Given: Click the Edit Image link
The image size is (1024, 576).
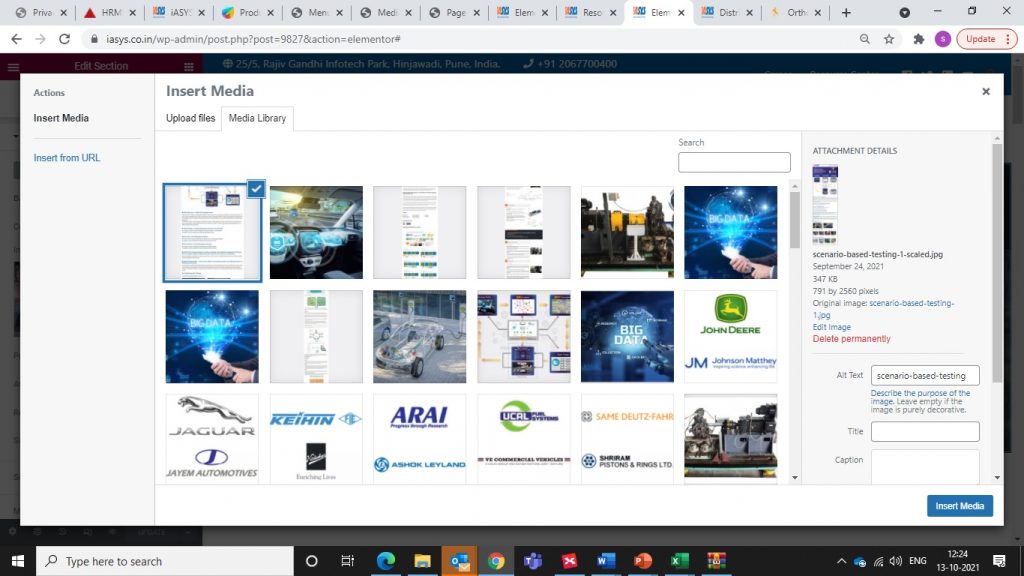Looking at the screenshot, I should pyautogui.click(x=831, y=327).
